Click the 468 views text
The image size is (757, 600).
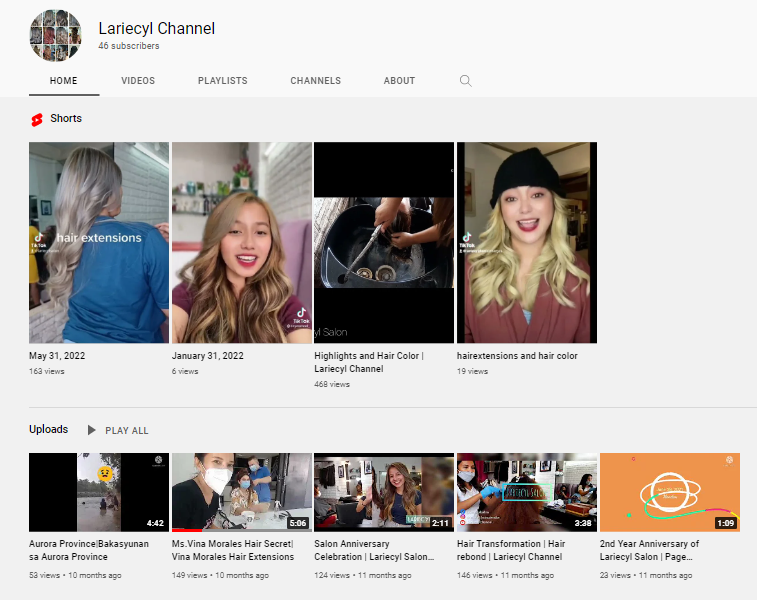tap(332, 384)
